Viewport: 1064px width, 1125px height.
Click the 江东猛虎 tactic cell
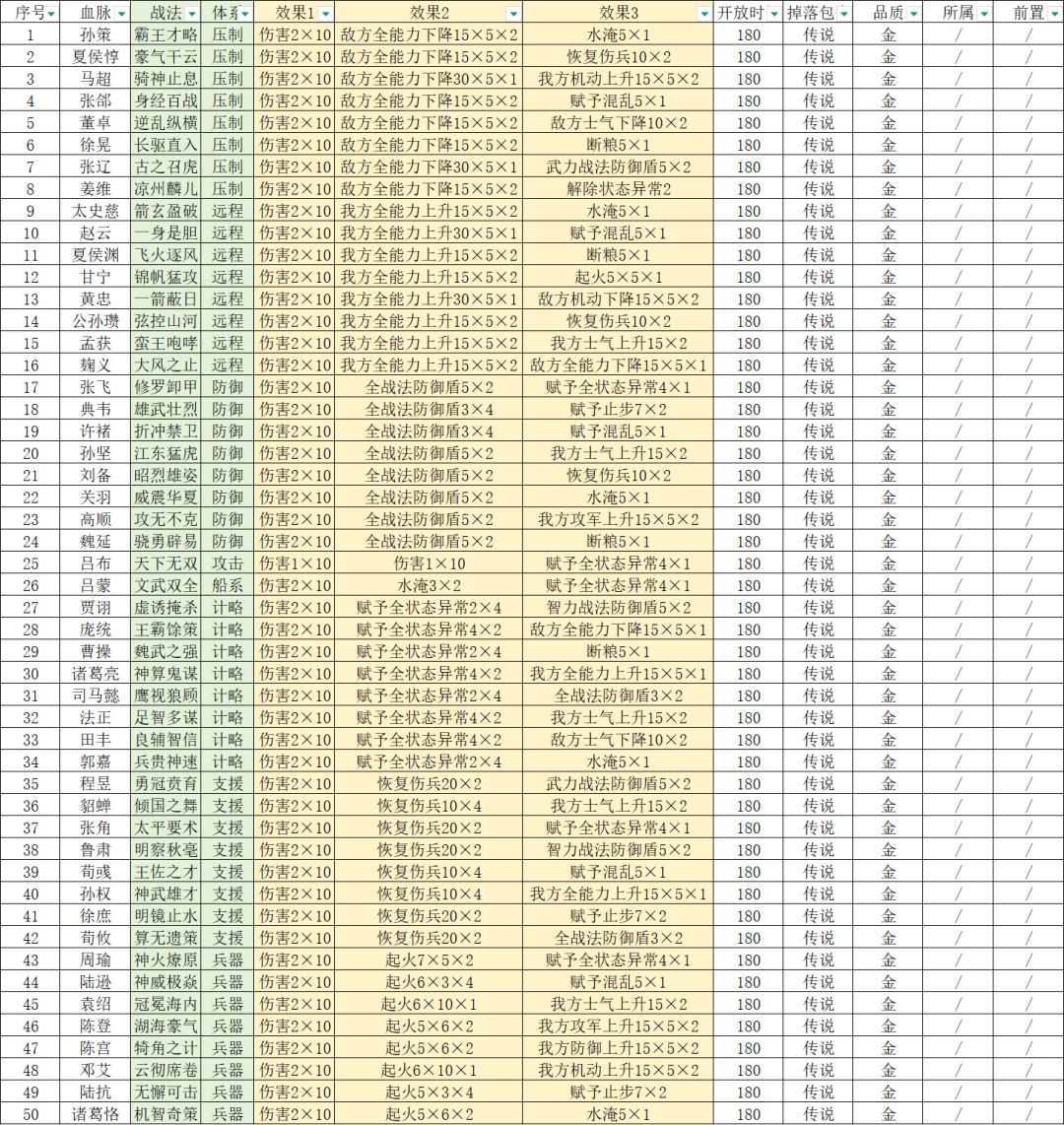(166, 453)
